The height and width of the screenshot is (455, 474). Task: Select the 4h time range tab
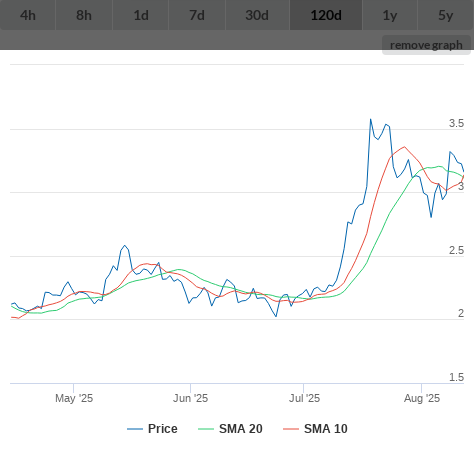click(x=28, y=15)
